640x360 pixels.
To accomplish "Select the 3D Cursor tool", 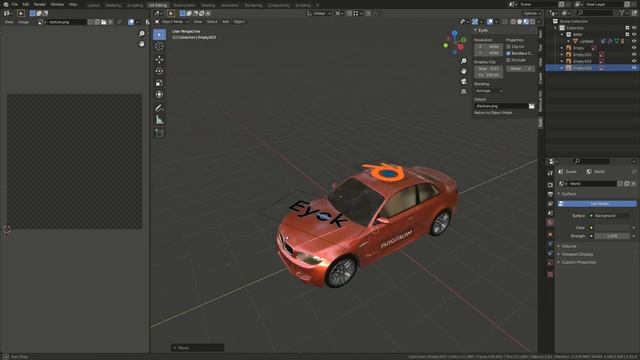I will click(x=159, y=47).
